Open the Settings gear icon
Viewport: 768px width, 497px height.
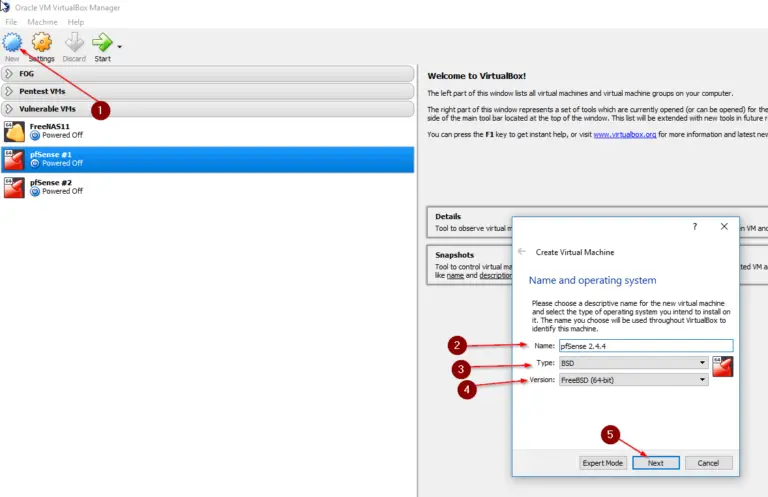click(x=42, y=43)
